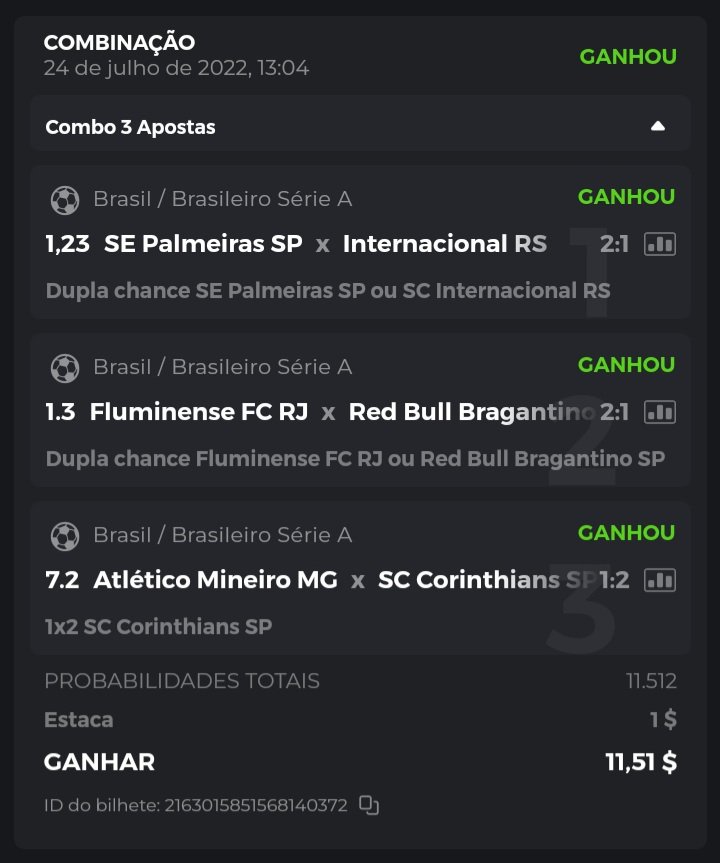The image size is (720, 863).
Task: Open stats icon for Atlético Mineiro match
Action: click(x=660, y=580)
